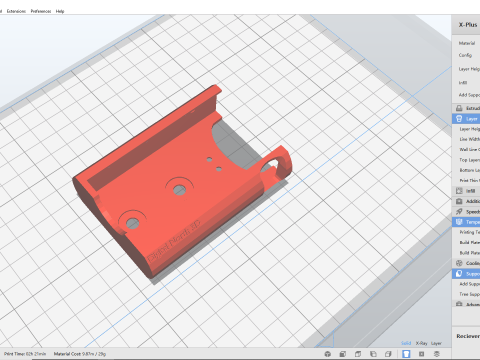The image size is (480, 360).
Task: Switch to right side view cube icon
Action: (388, 354)
